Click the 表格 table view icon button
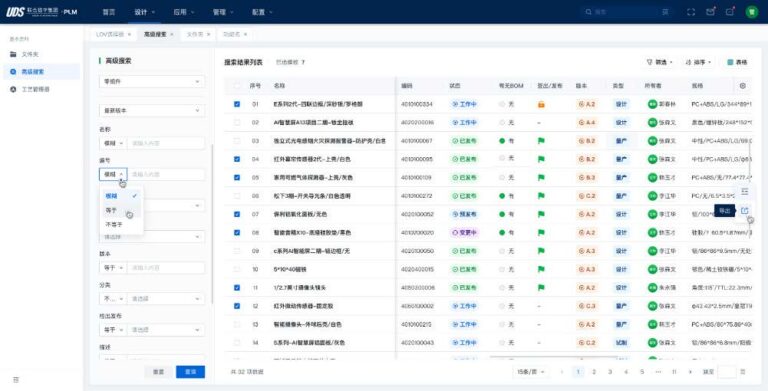768x391 pixels. (738, 62)
